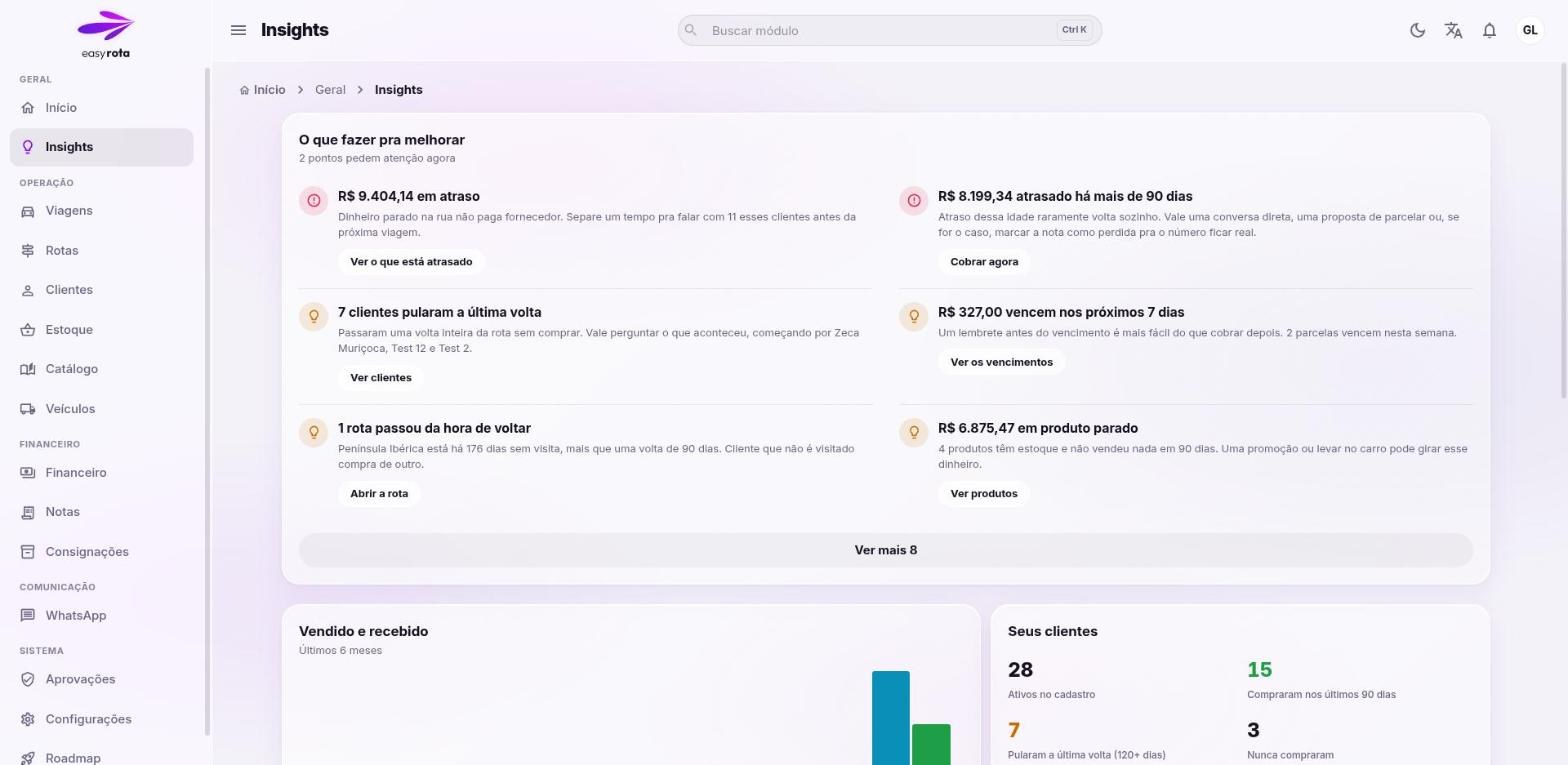Go to Início in the sidebar
This screenshot has height=765, width=1568.
click(x=101, y=108)
